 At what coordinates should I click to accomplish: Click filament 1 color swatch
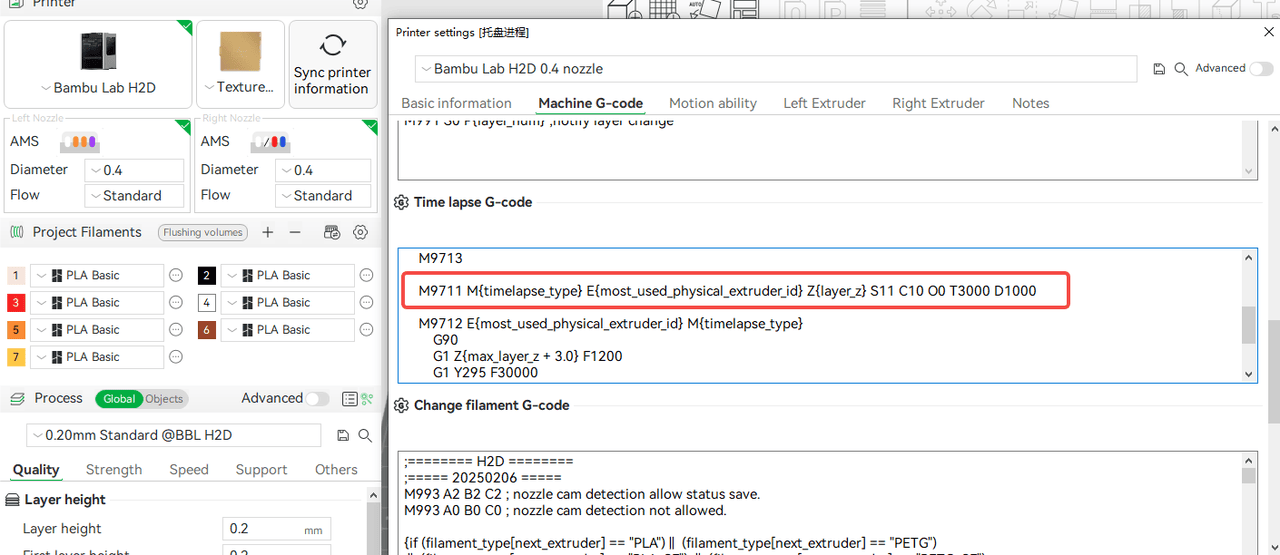point(16,275)
